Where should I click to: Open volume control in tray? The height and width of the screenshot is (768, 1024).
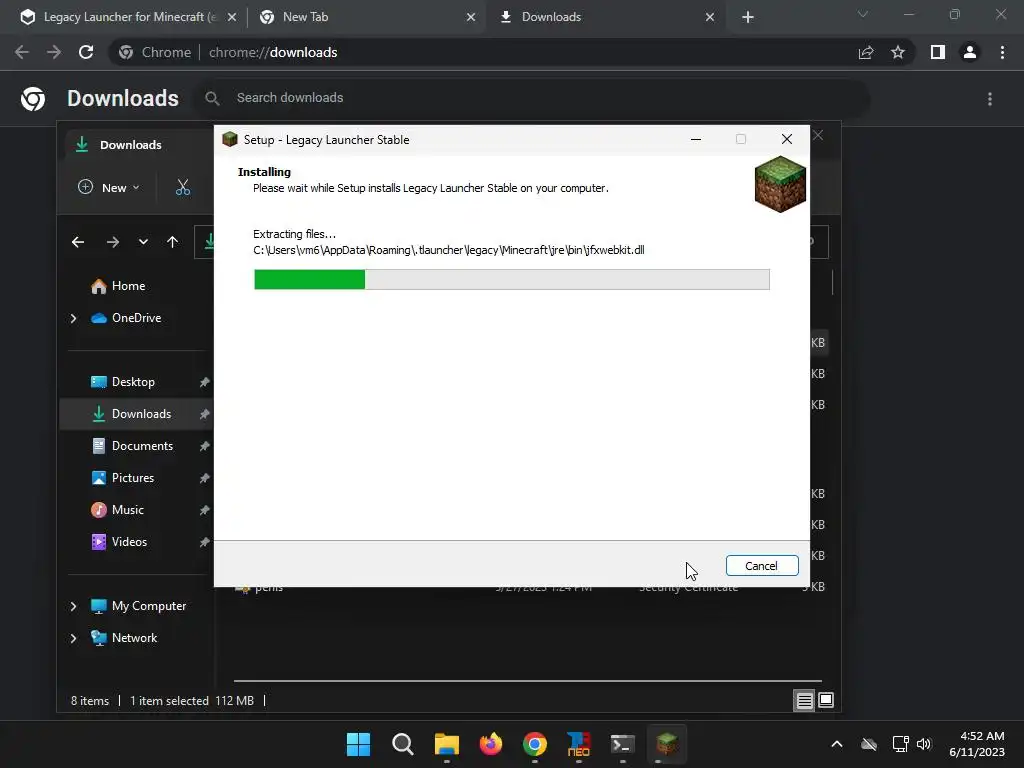click(x=923, y=744)
